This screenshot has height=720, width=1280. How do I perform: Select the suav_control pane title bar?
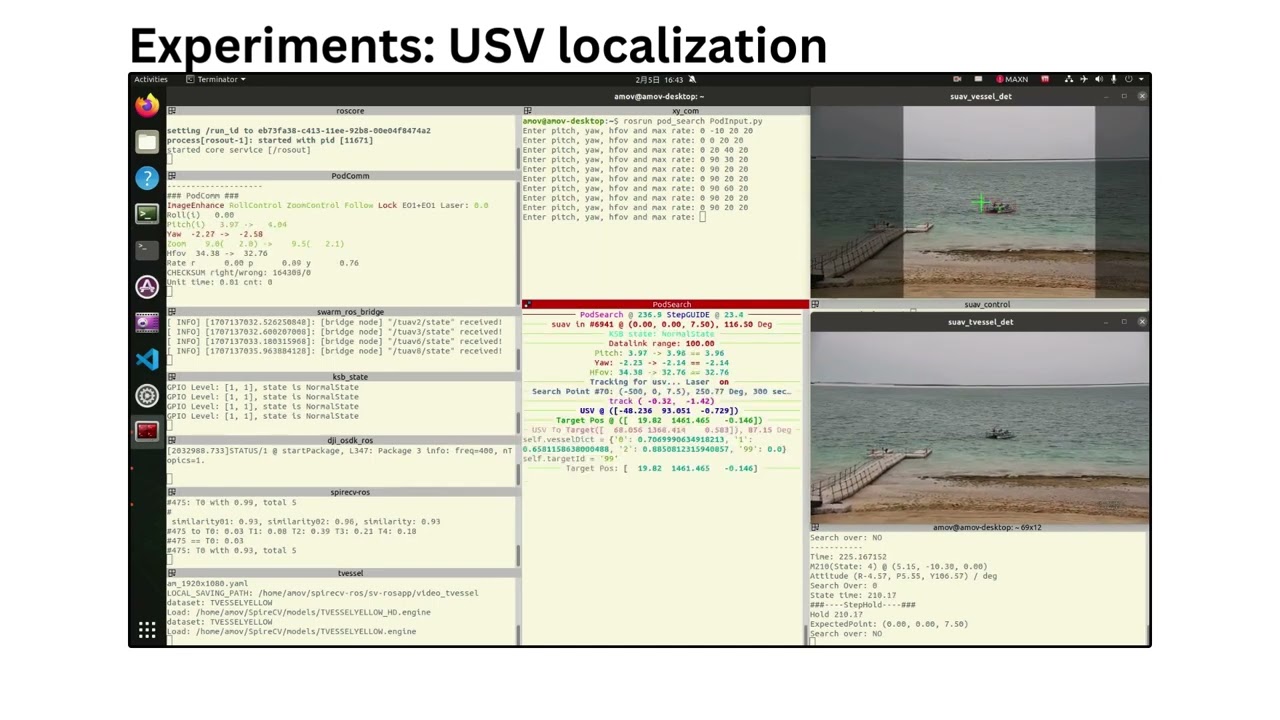point(980,304)
